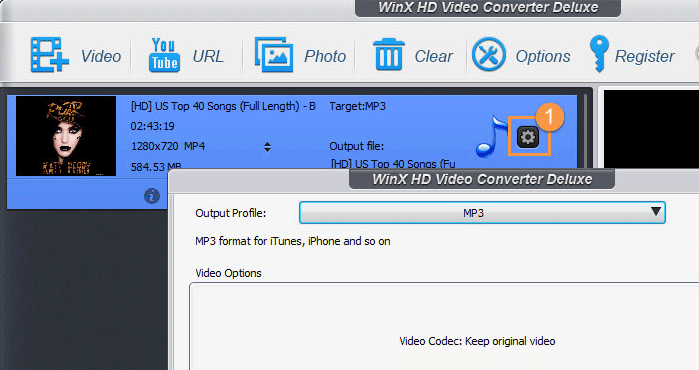This screenshot has height=370, width=699.
Task: Click the Video toolbar label
Action: 101,57
